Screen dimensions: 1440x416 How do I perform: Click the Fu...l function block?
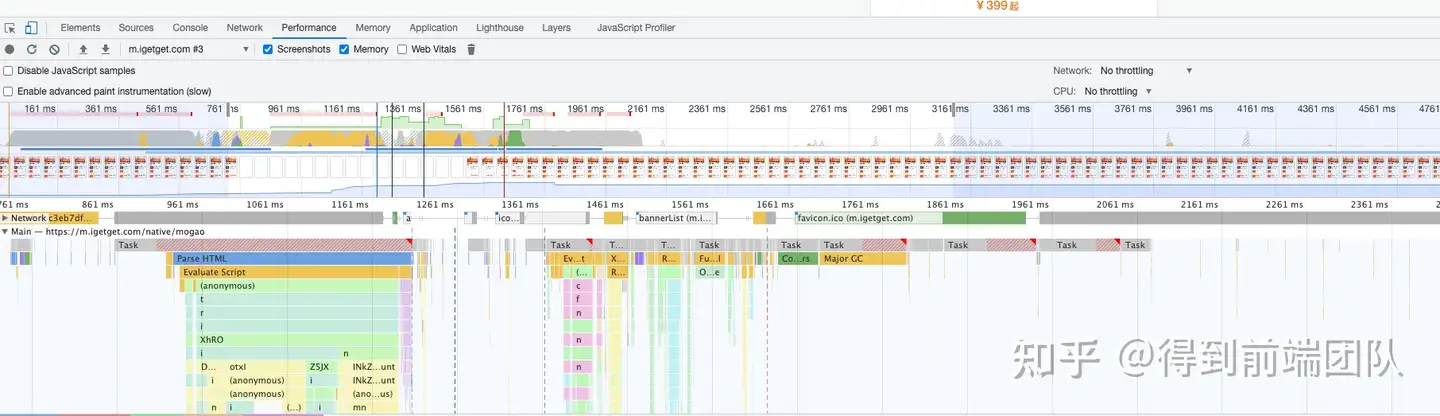click(709, 259)
